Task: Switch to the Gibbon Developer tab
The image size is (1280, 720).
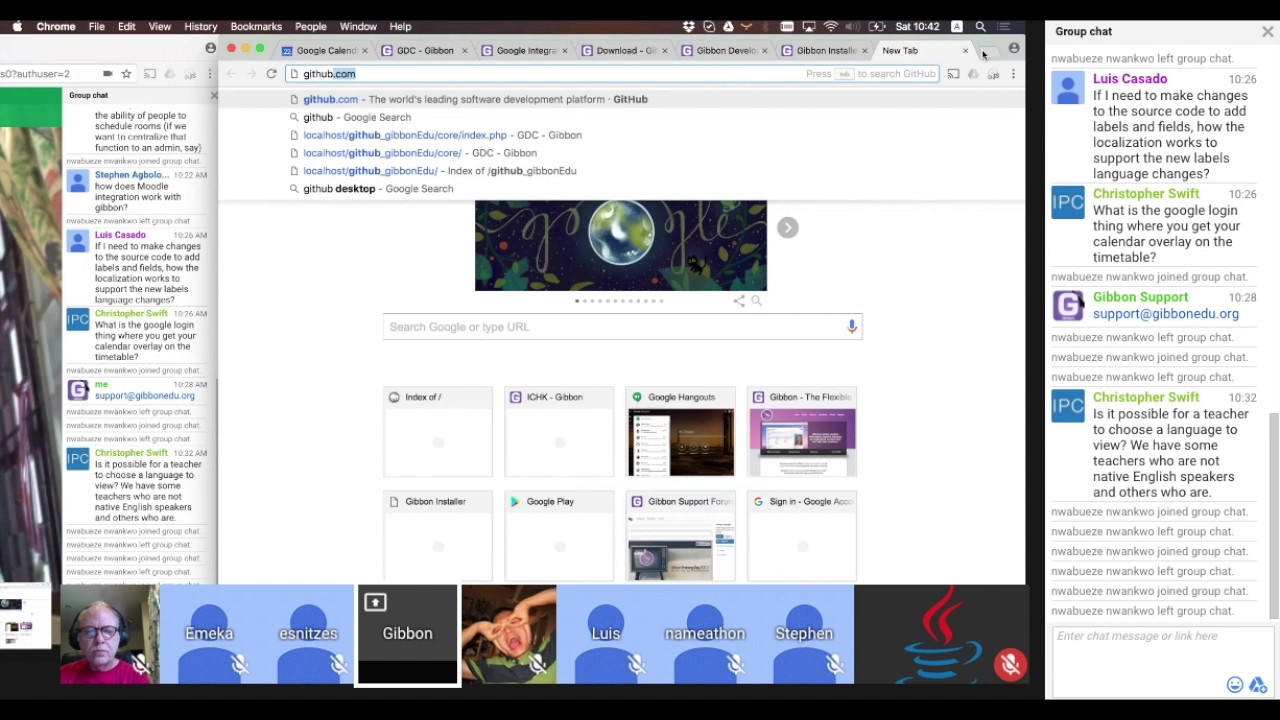Action: (725, 51)
